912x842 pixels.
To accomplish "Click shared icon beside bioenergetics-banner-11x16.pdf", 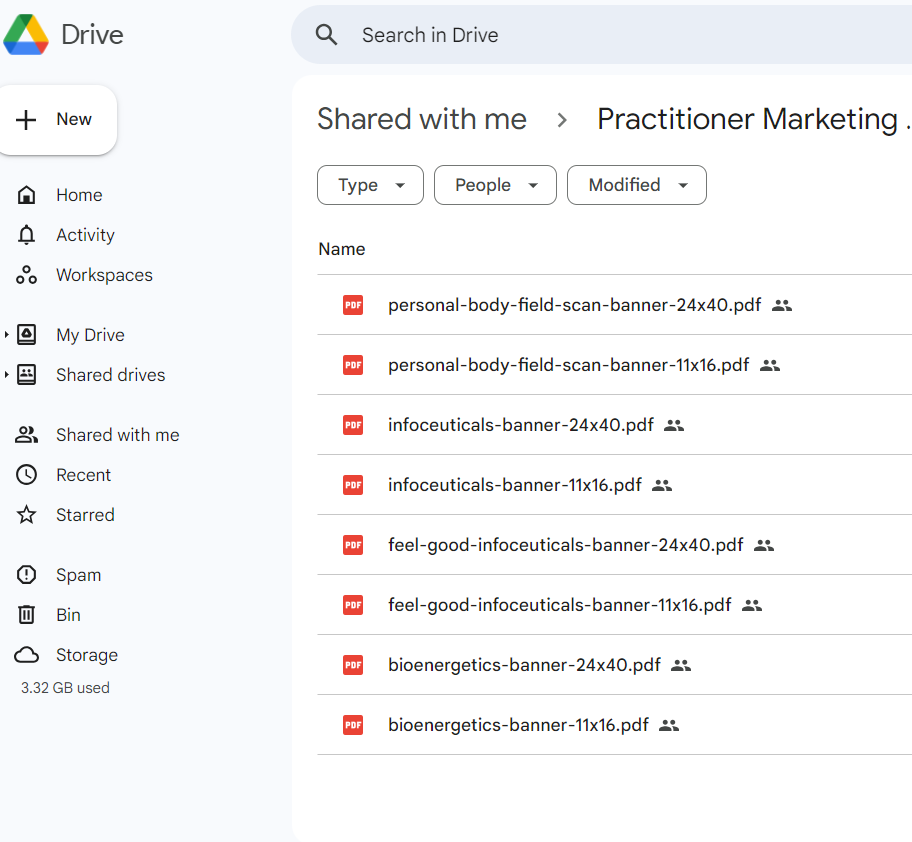I will point(669,726).
